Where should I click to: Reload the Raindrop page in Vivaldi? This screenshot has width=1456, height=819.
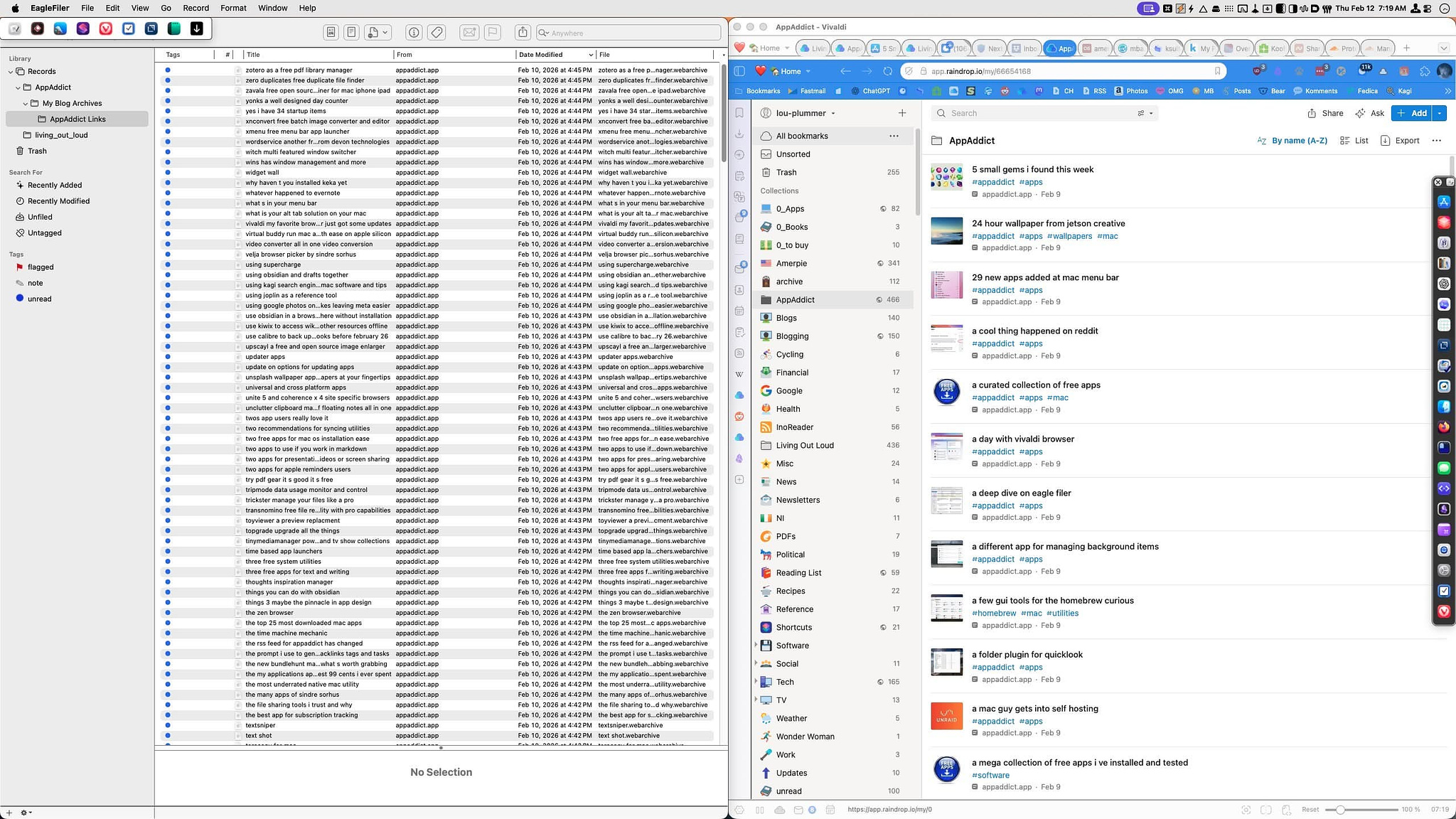tap(887, 71)
